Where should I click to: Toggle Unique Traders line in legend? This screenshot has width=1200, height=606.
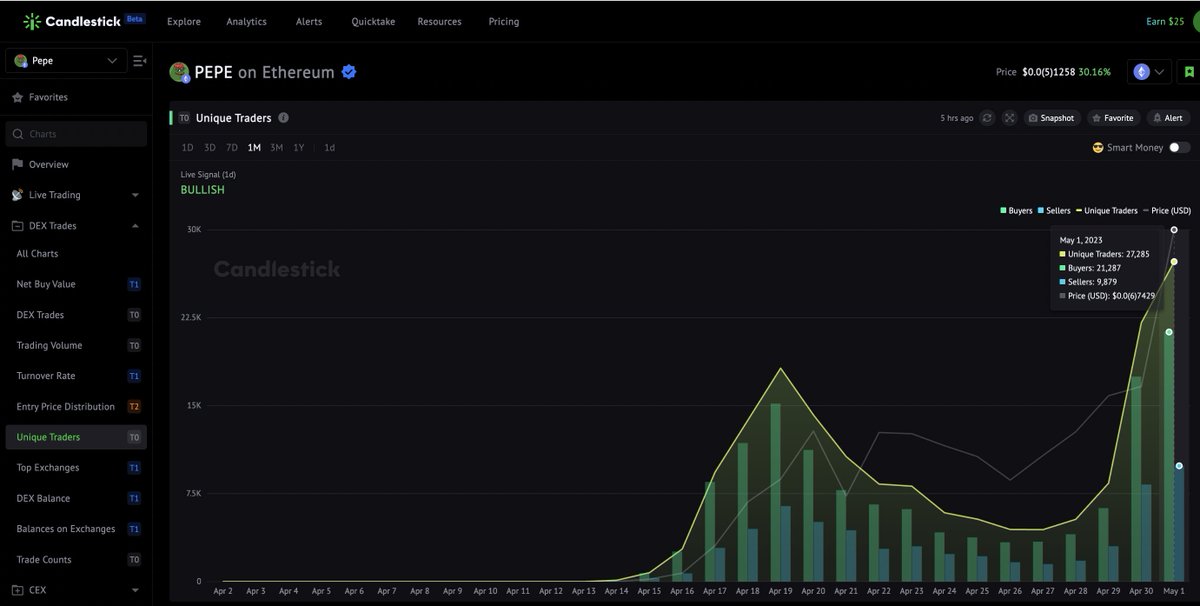(x=1107, y=211)
